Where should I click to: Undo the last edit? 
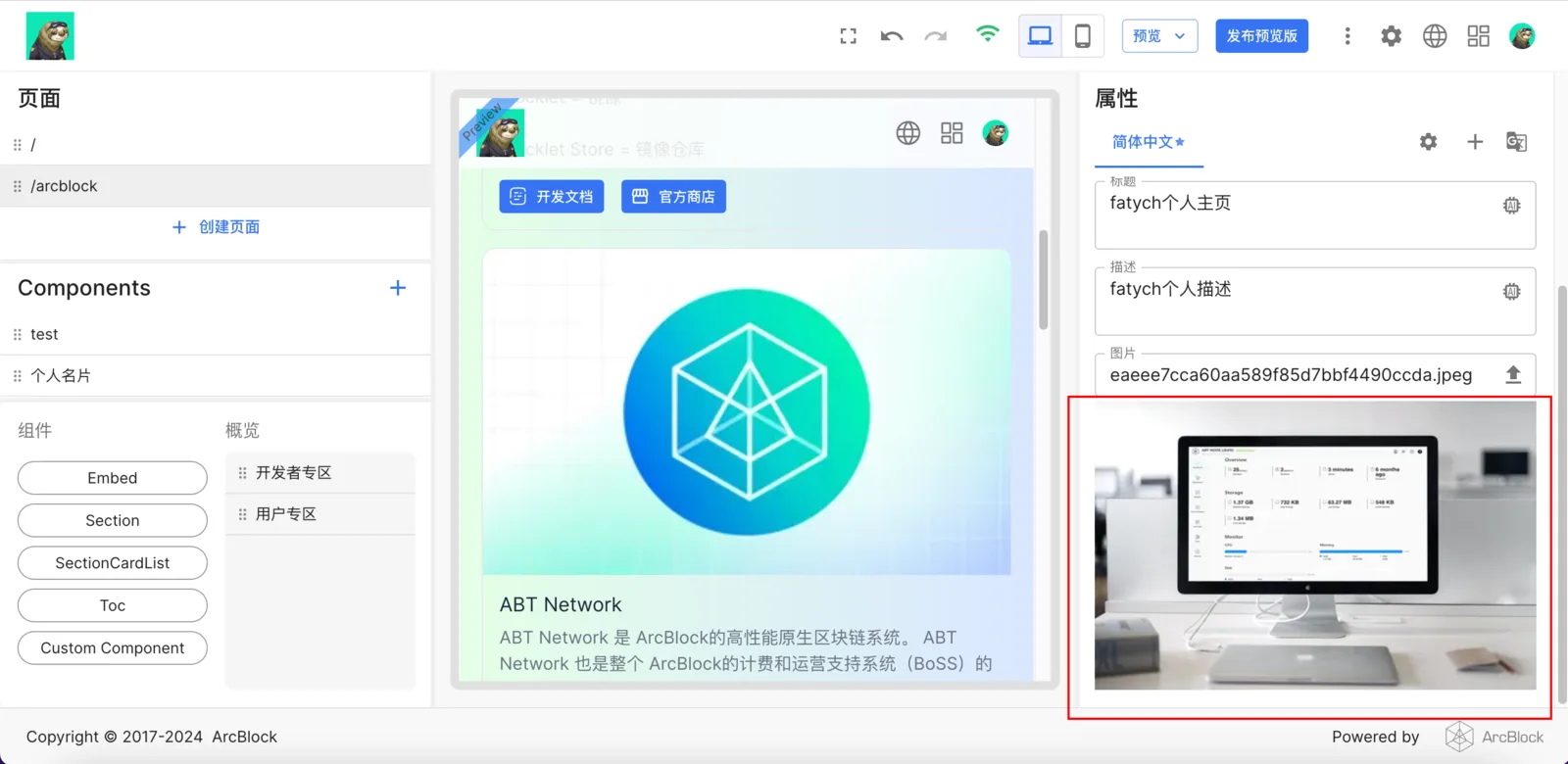(892, 36)
